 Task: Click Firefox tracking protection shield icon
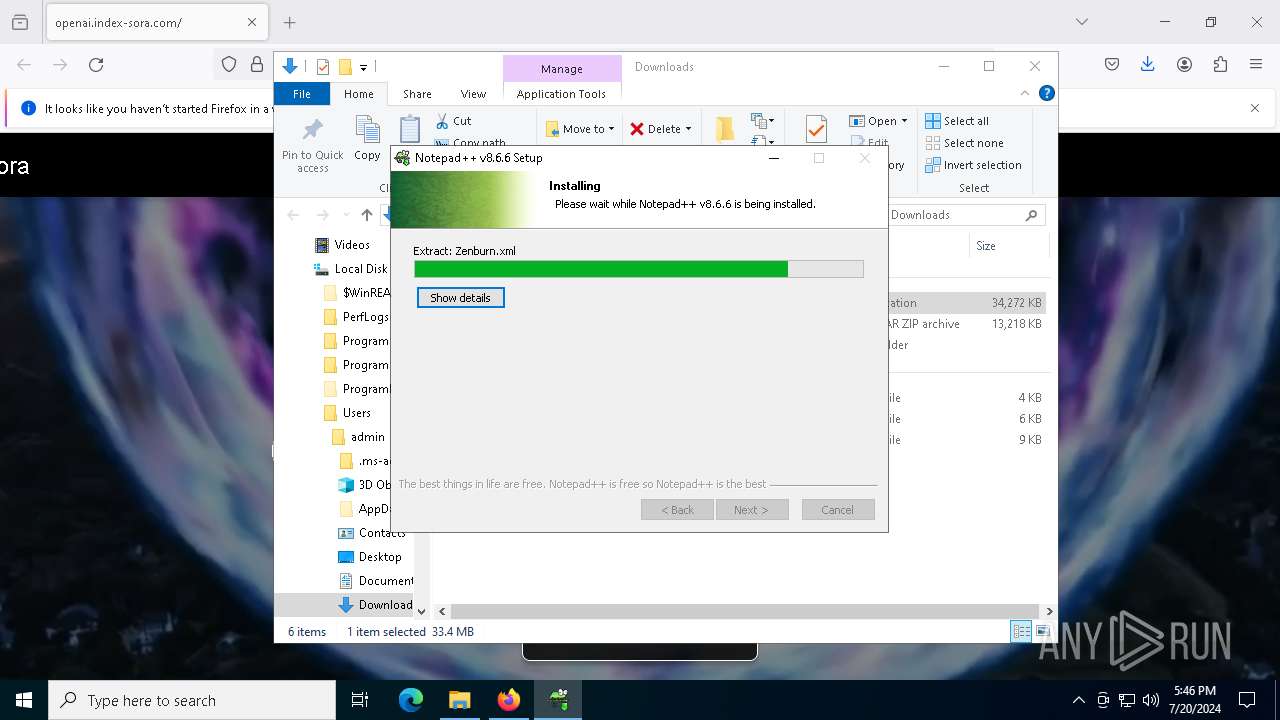[229, 64]
